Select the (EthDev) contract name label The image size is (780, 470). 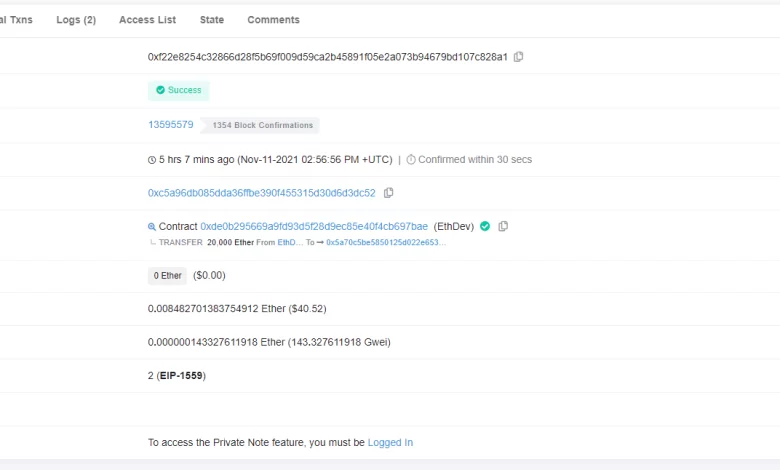454,226
